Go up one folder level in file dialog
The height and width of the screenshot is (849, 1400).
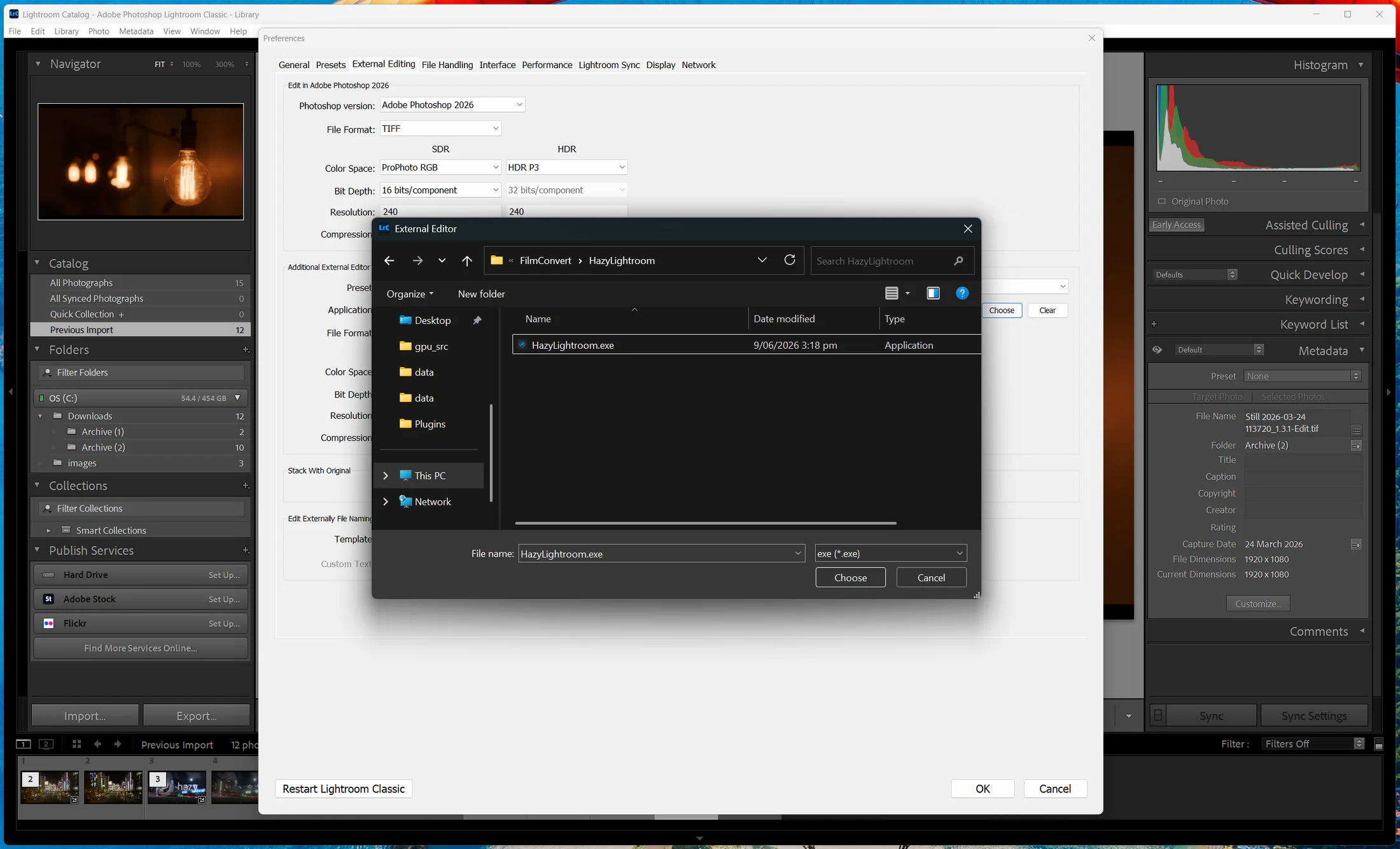click(466, 260)
